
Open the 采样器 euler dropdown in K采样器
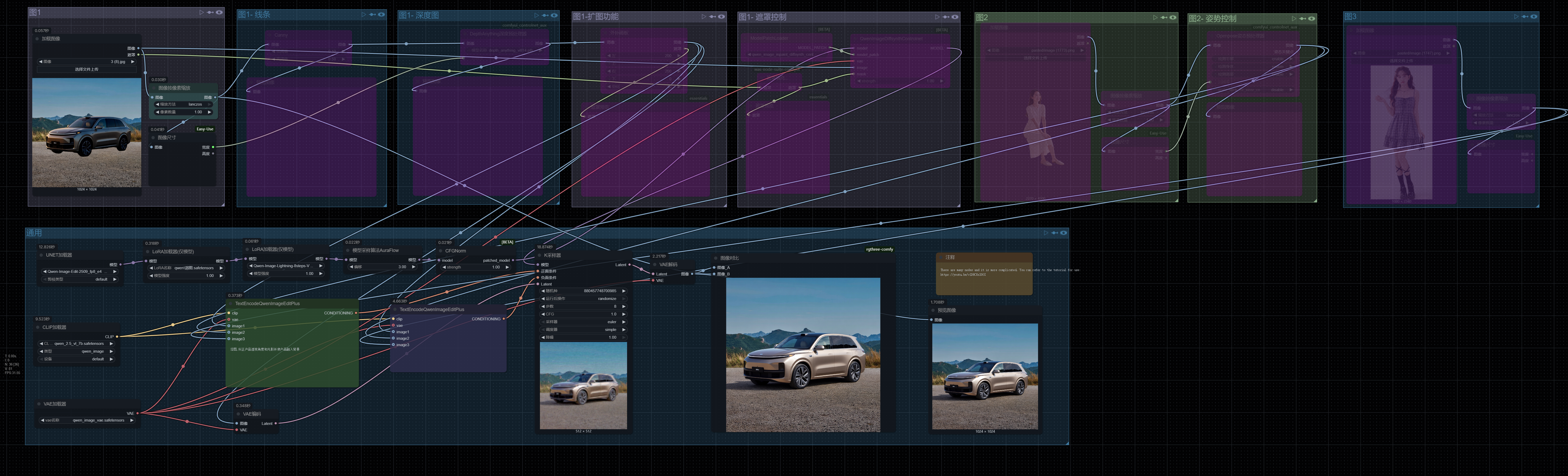tap(583, 322)
